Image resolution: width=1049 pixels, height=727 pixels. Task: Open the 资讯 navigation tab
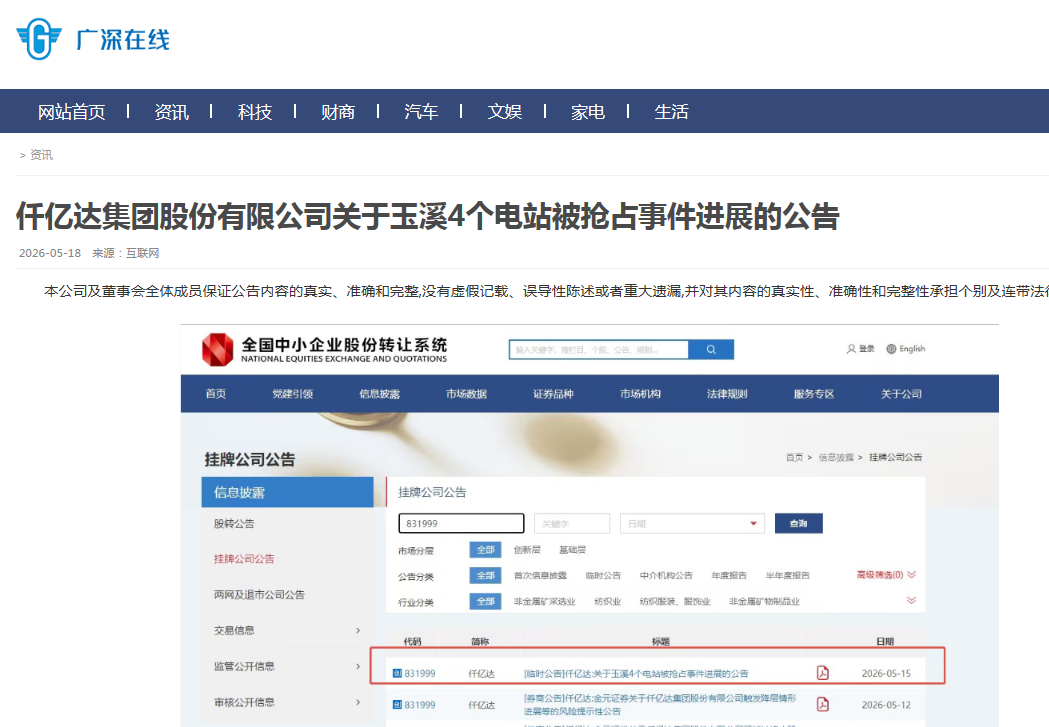171,112
